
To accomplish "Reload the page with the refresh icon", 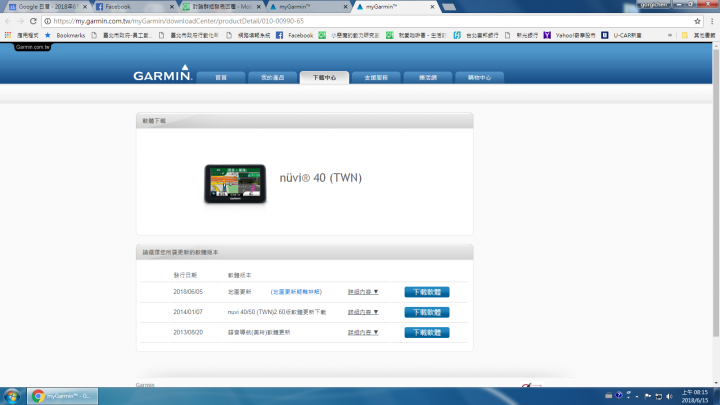I will pos(33,21).
